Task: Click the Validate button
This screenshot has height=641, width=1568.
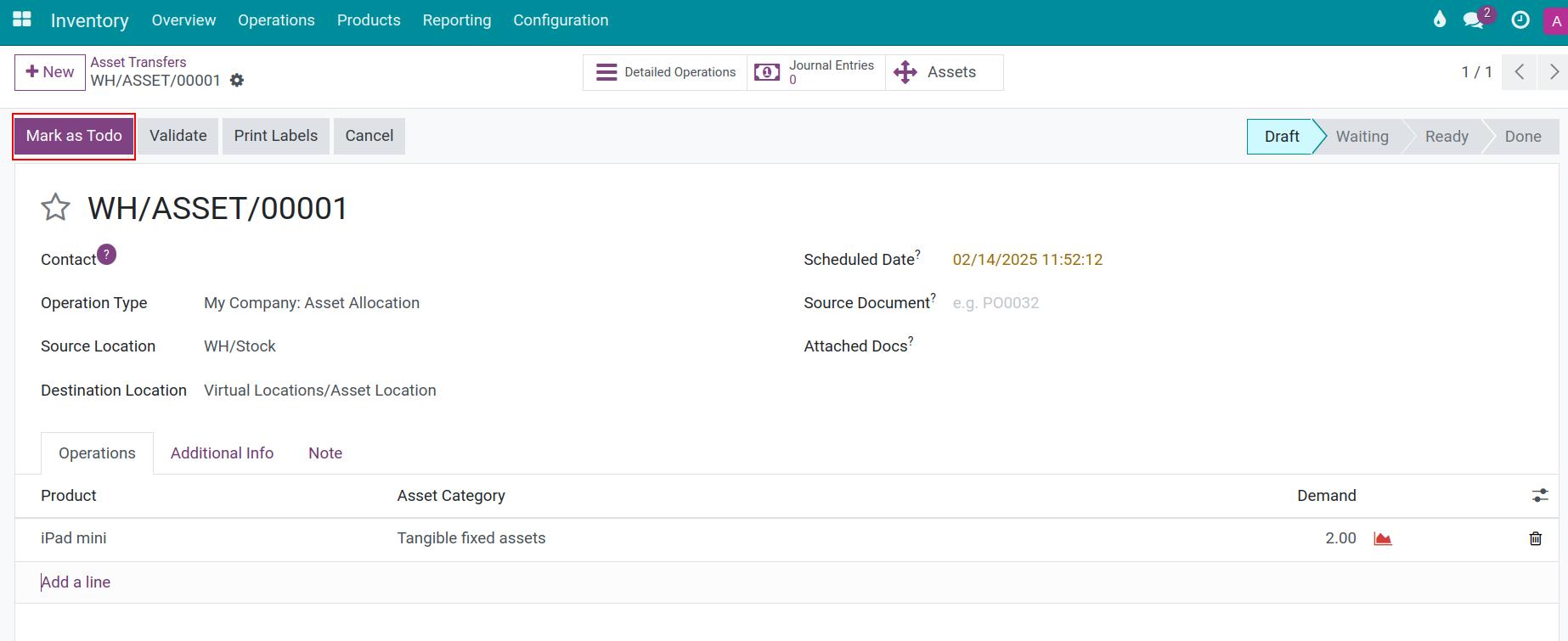Action: [x=178, y=136]
